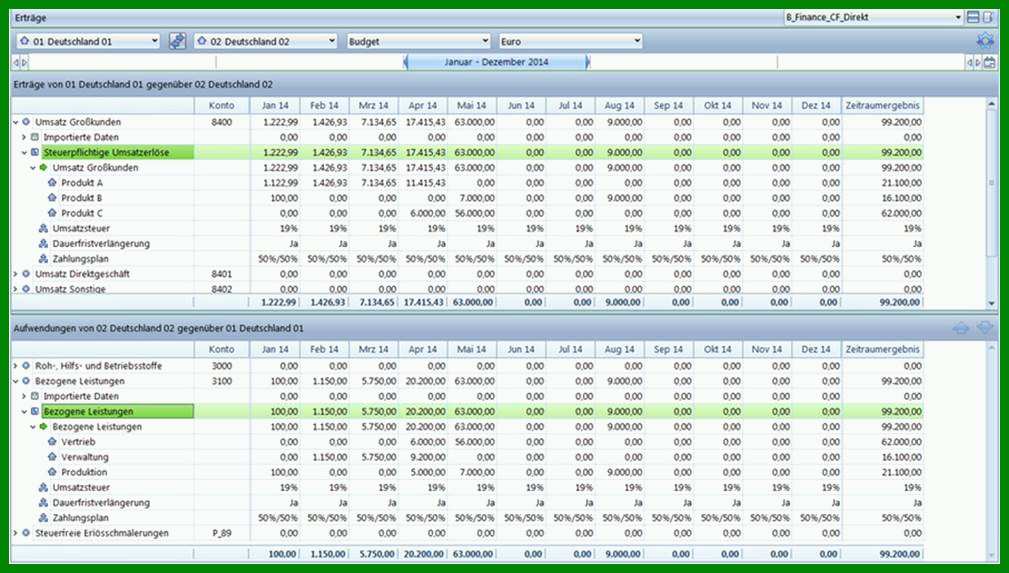This screenshot has height=573, width=1009.
Task: Click the first layout icon beside B_Finance_CF_Direkt
Action: tap(973, 17)
